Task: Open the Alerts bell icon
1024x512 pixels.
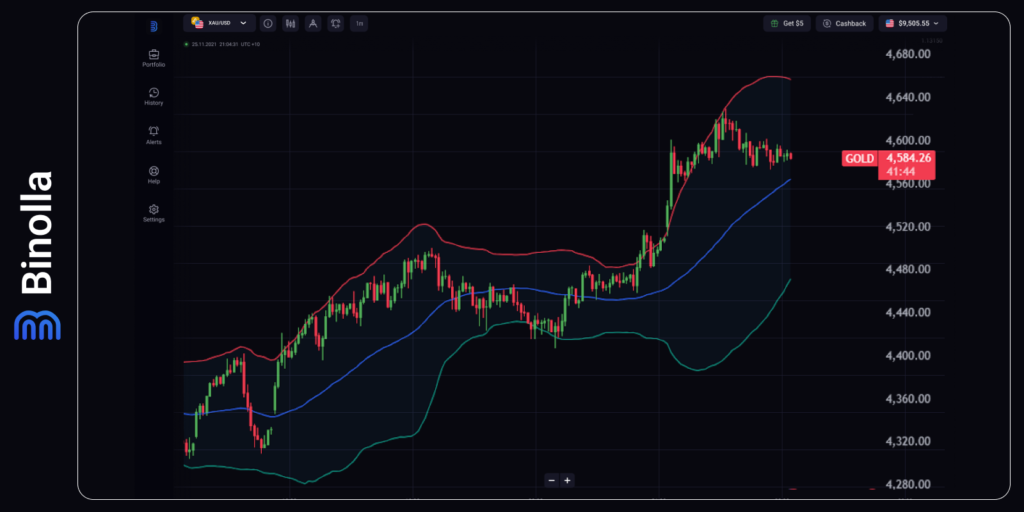Action: 153,131
